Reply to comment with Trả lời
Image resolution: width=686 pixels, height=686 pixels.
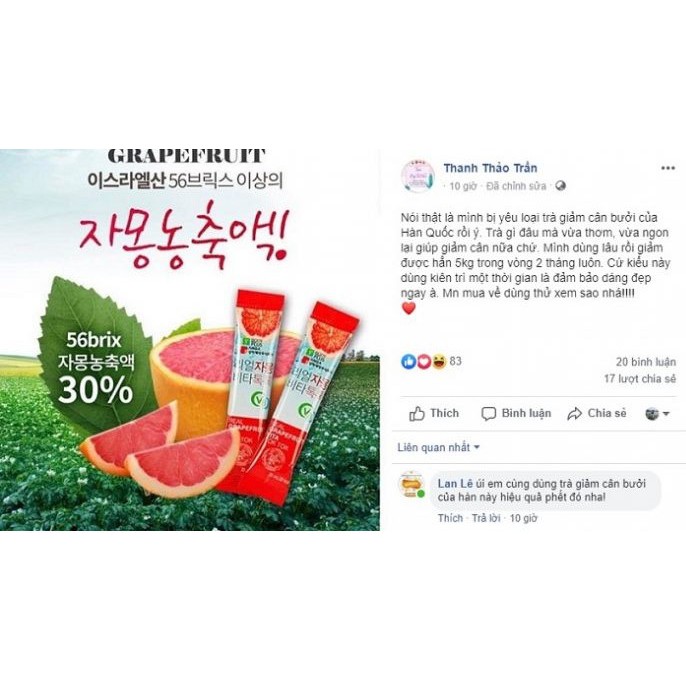click(x=486, y=518)
